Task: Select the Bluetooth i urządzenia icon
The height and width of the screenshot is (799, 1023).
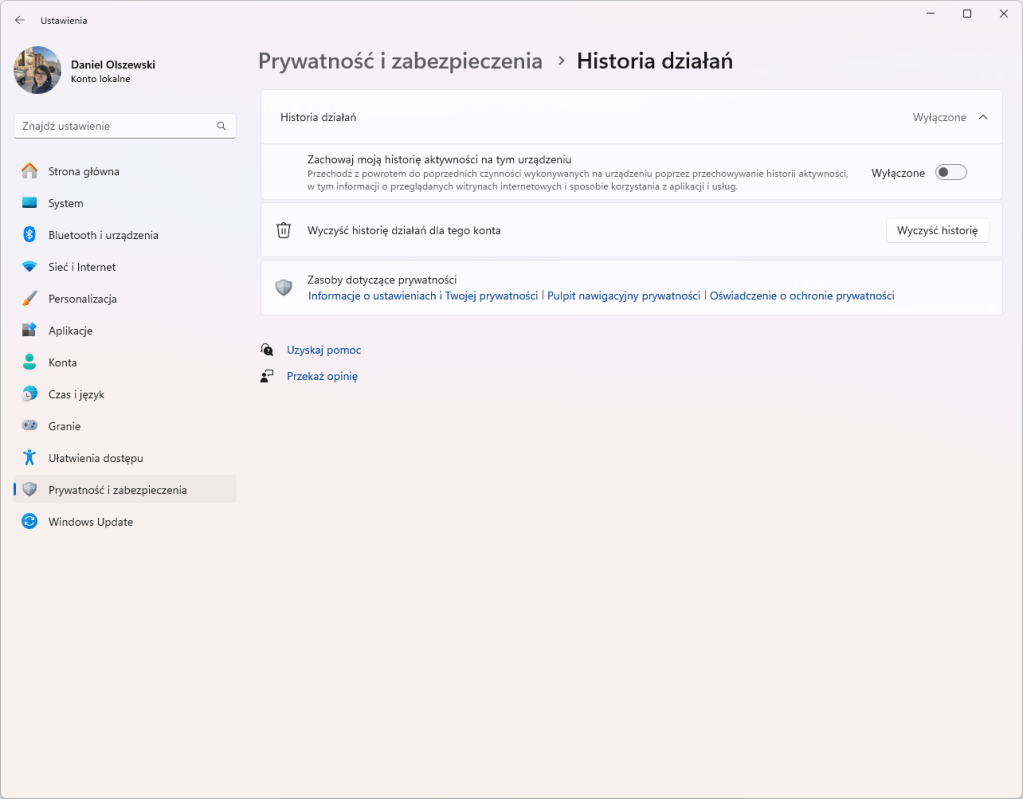Action: tap(30, 235)
